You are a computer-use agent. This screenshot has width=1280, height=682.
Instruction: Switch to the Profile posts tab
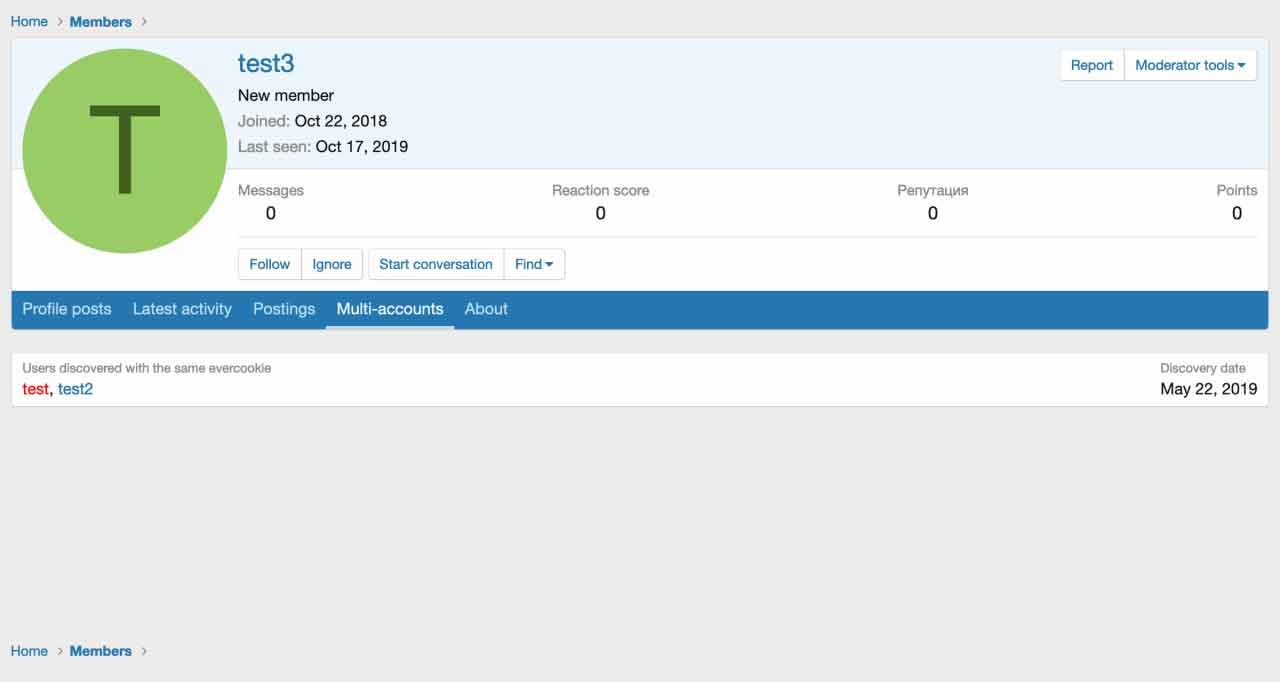[66, 309]
